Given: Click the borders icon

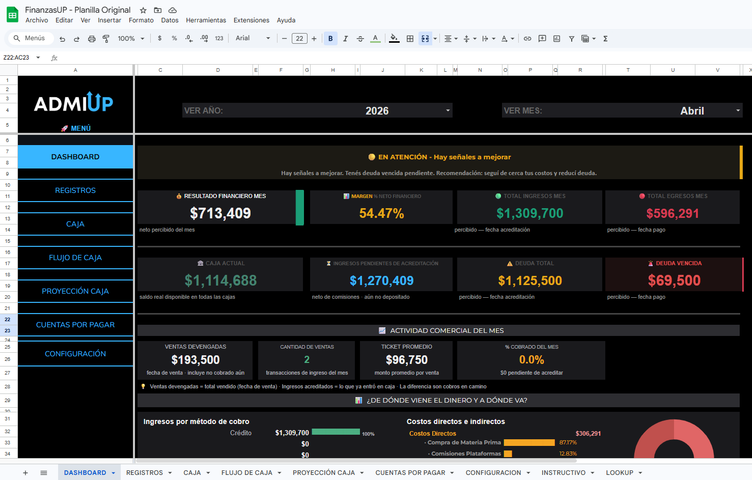Looking at the screenshot, I should click(x=410, y=38).
